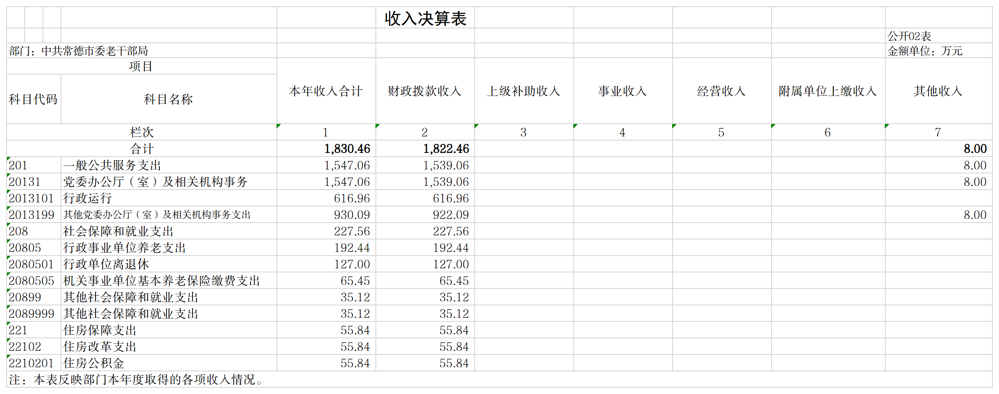Select subject code 2013101
Image resolution: width=999 pixels, height=394 pixels.
[x=34, y=199]
